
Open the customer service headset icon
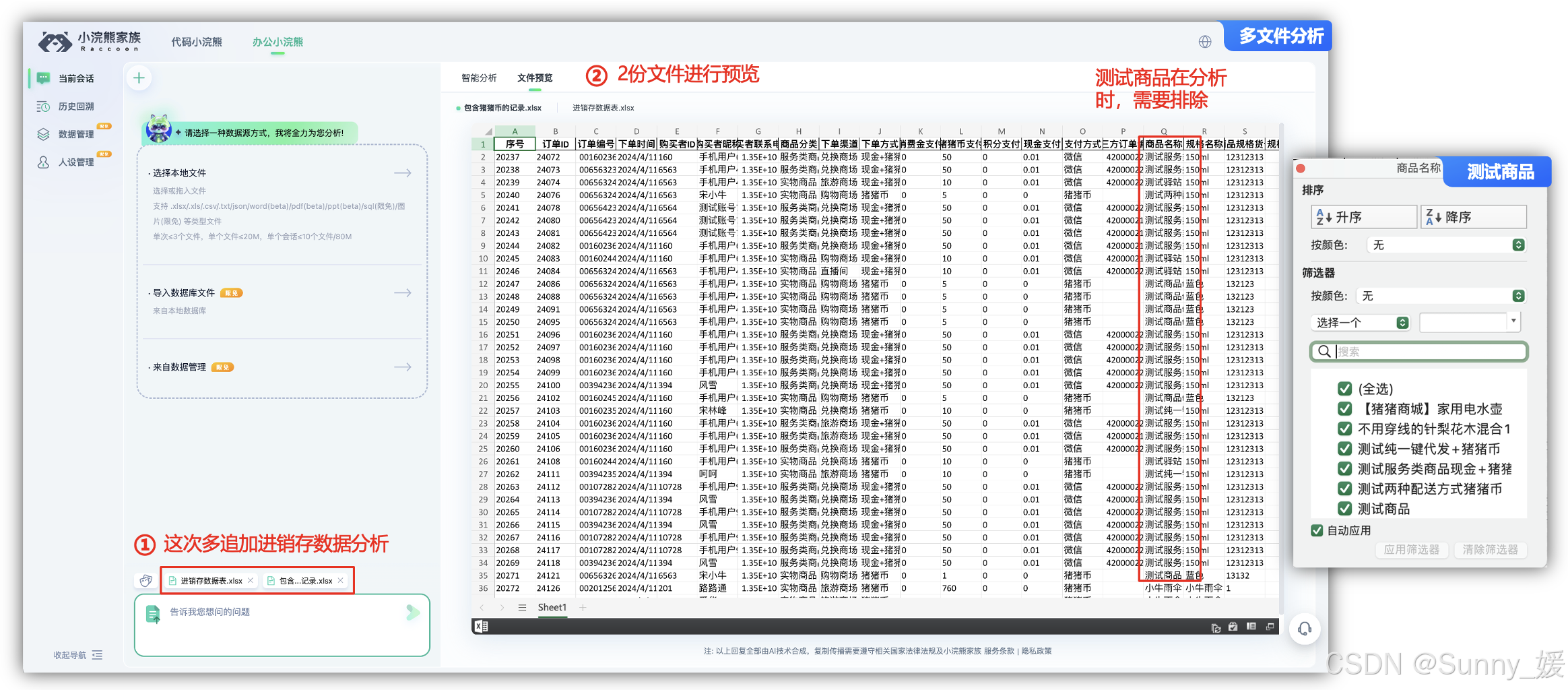point(1304,629)
